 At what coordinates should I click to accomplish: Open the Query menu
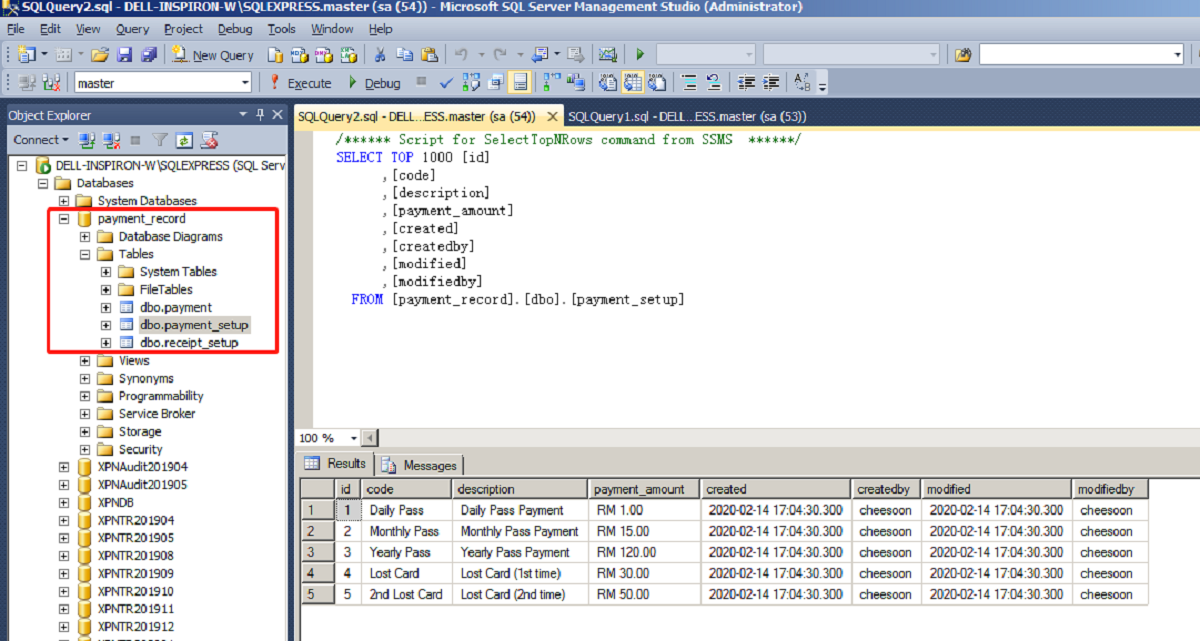pyautogui.click(x=132, y=29)
